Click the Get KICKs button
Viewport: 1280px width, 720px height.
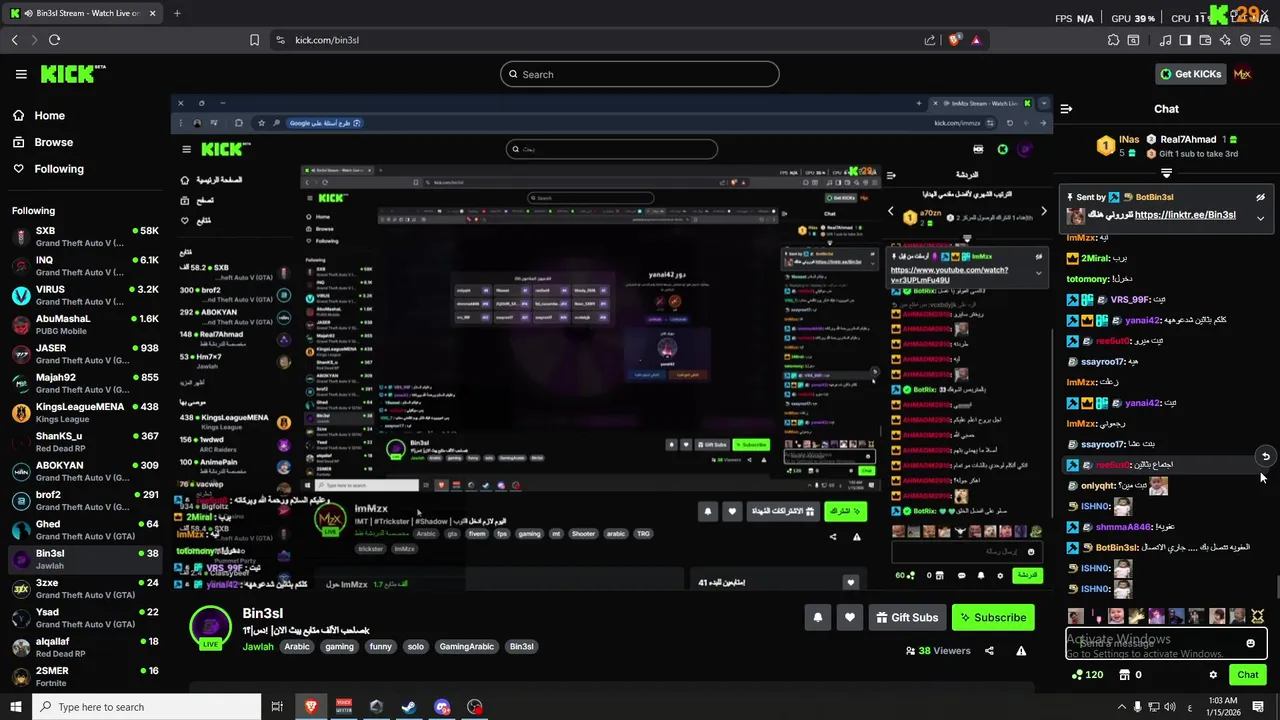coord(1190,74)
